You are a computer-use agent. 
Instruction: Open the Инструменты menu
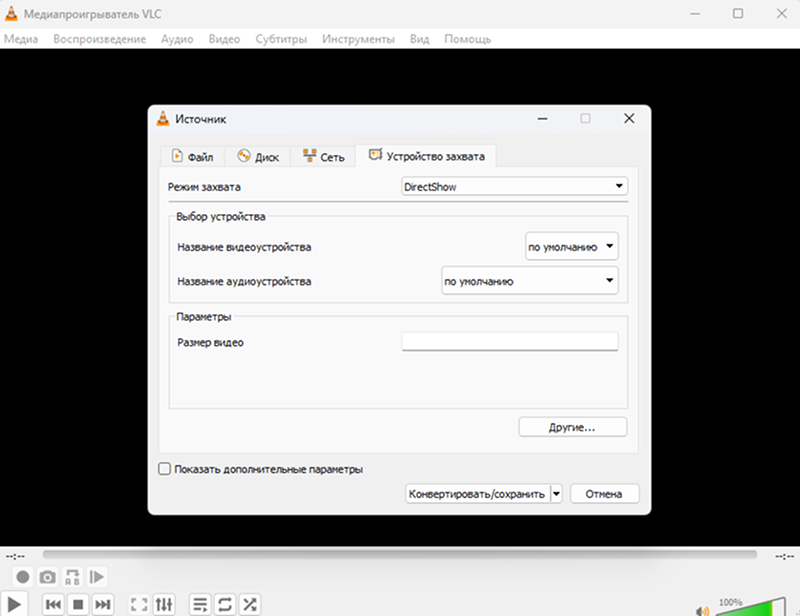(x=358, y=39)
